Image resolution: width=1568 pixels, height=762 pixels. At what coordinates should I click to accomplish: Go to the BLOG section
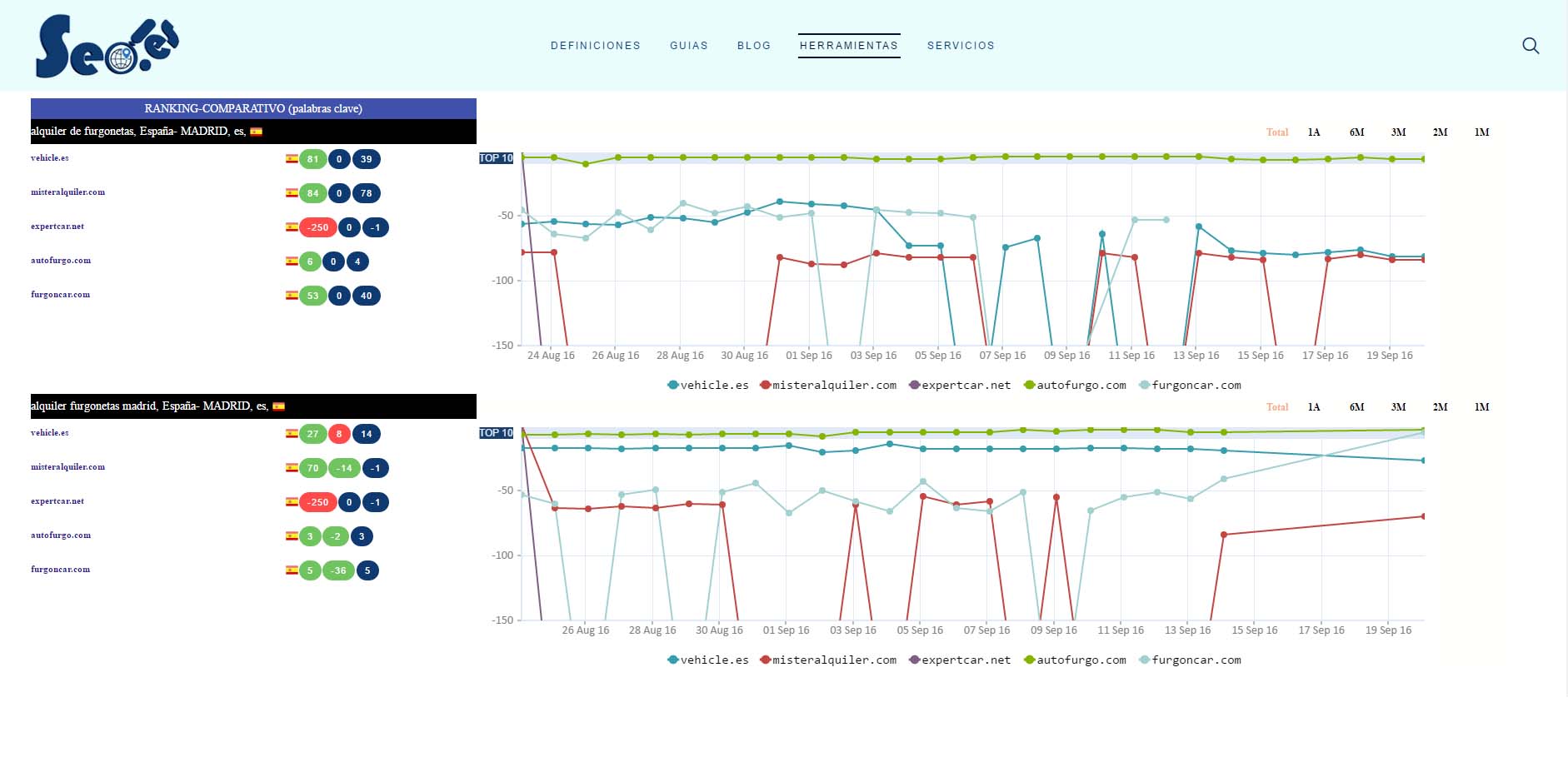[x=754, y=46]
